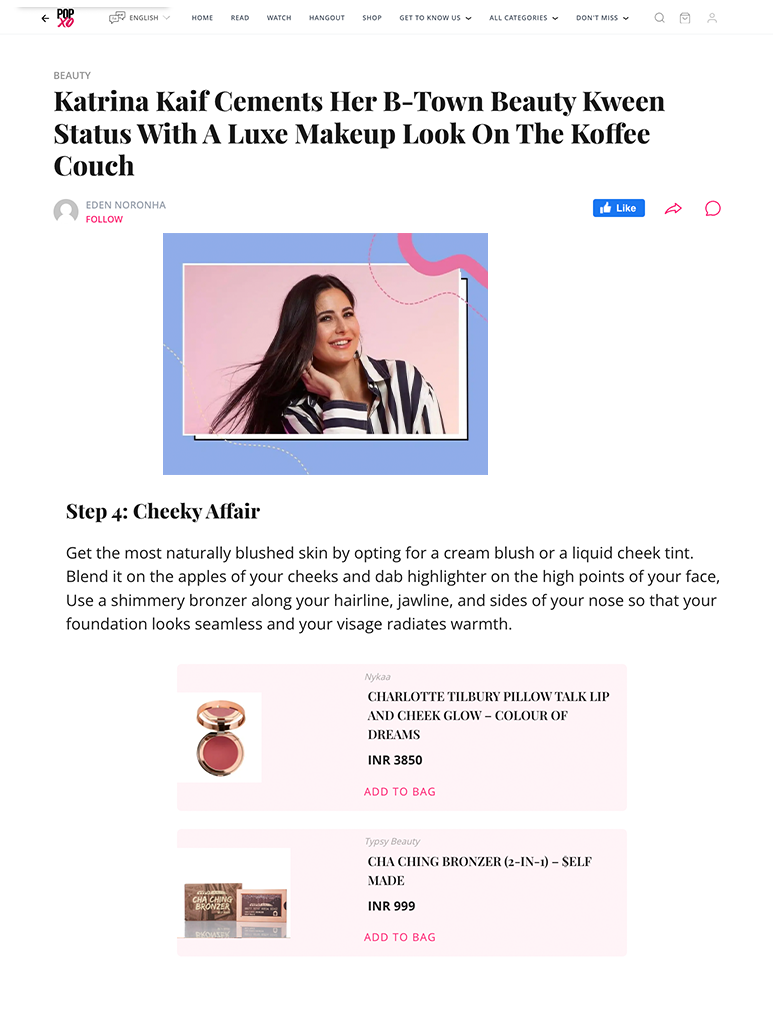Viewport: 773px width, 1024px height.
Task: Click the language chat bubble icon
Action: [117, 18]
